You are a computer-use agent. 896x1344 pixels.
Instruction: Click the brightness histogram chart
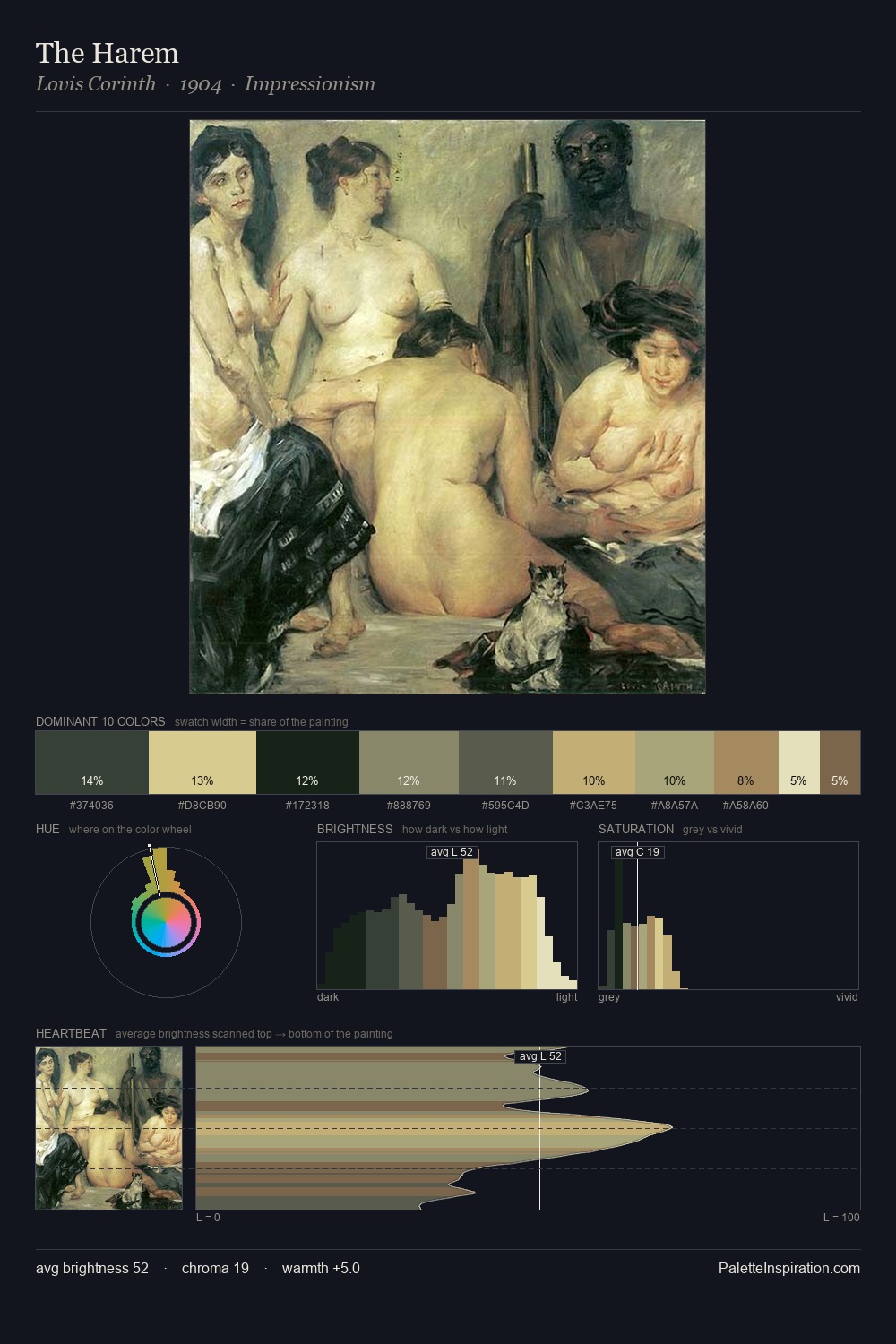[x=447, y=916]
